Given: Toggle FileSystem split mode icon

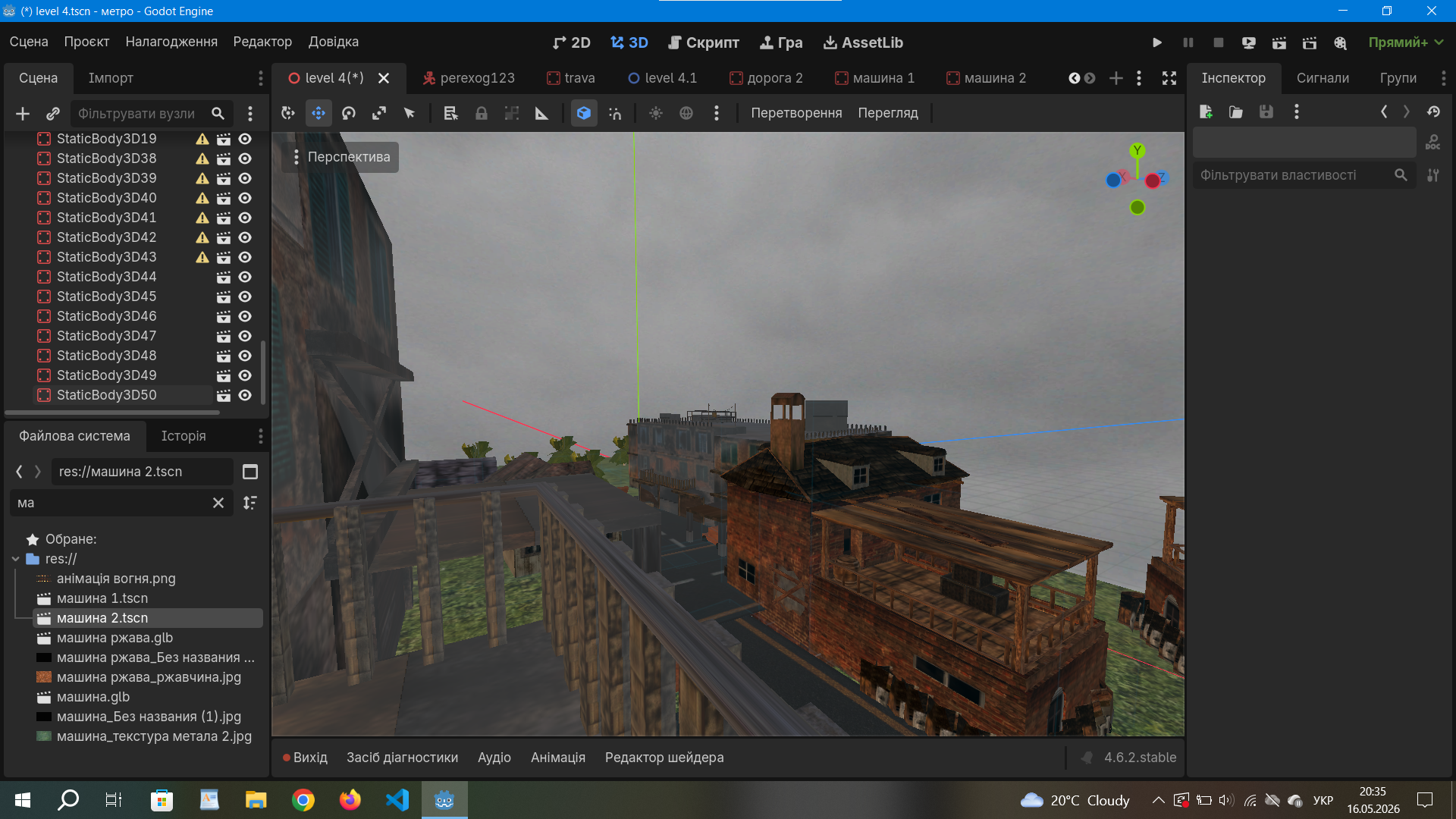Looking at the screenshot, I should [250, 472].
